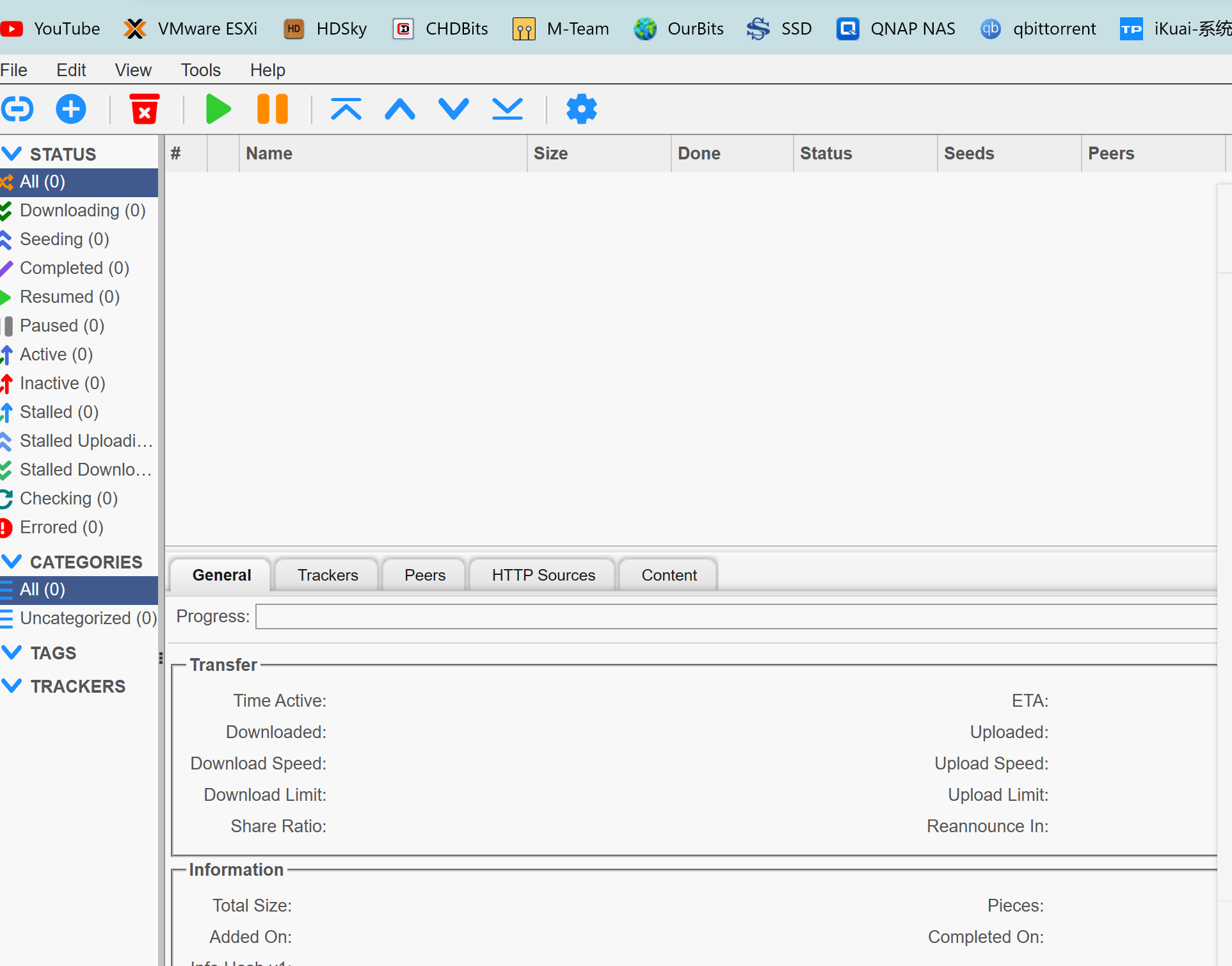Open the Tools menu

(x=200, y=70)
